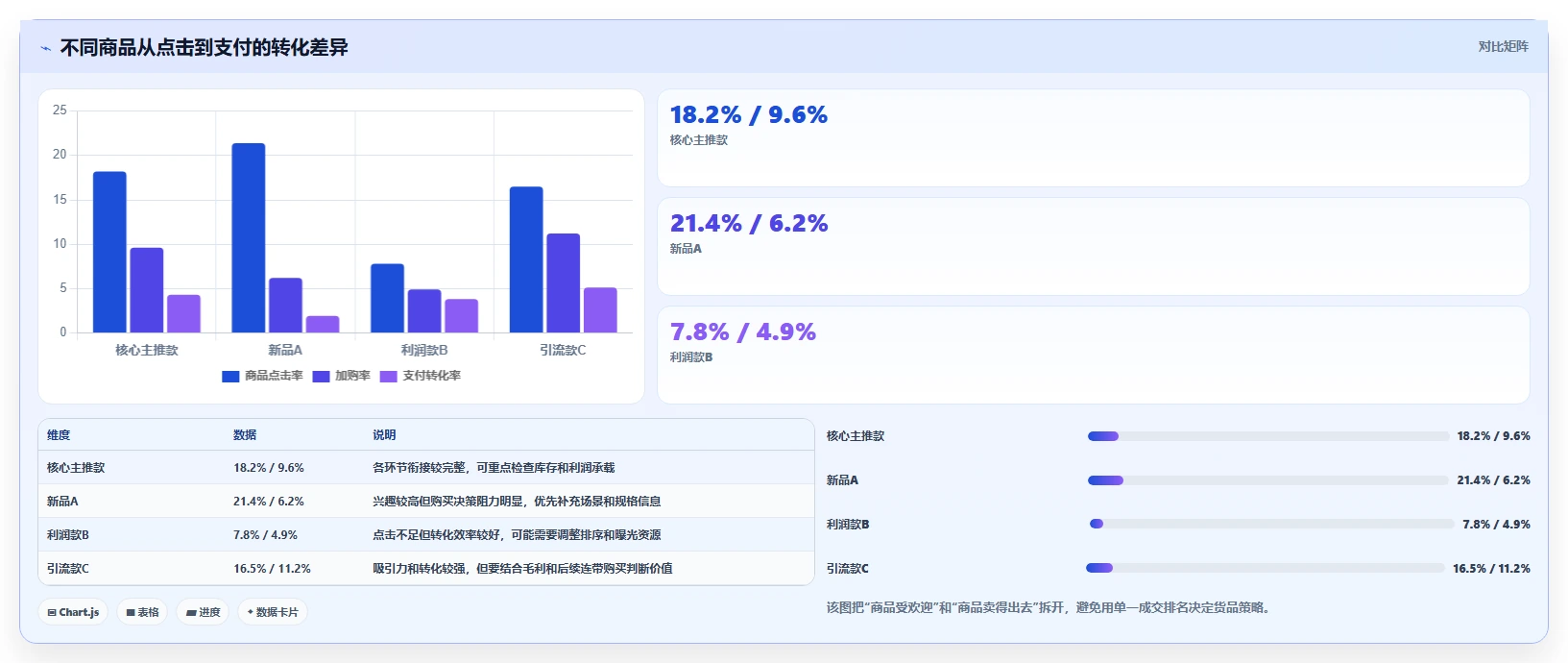
Task: Click 引流款C 加购率 bar in chart
Action: point(564,282)
